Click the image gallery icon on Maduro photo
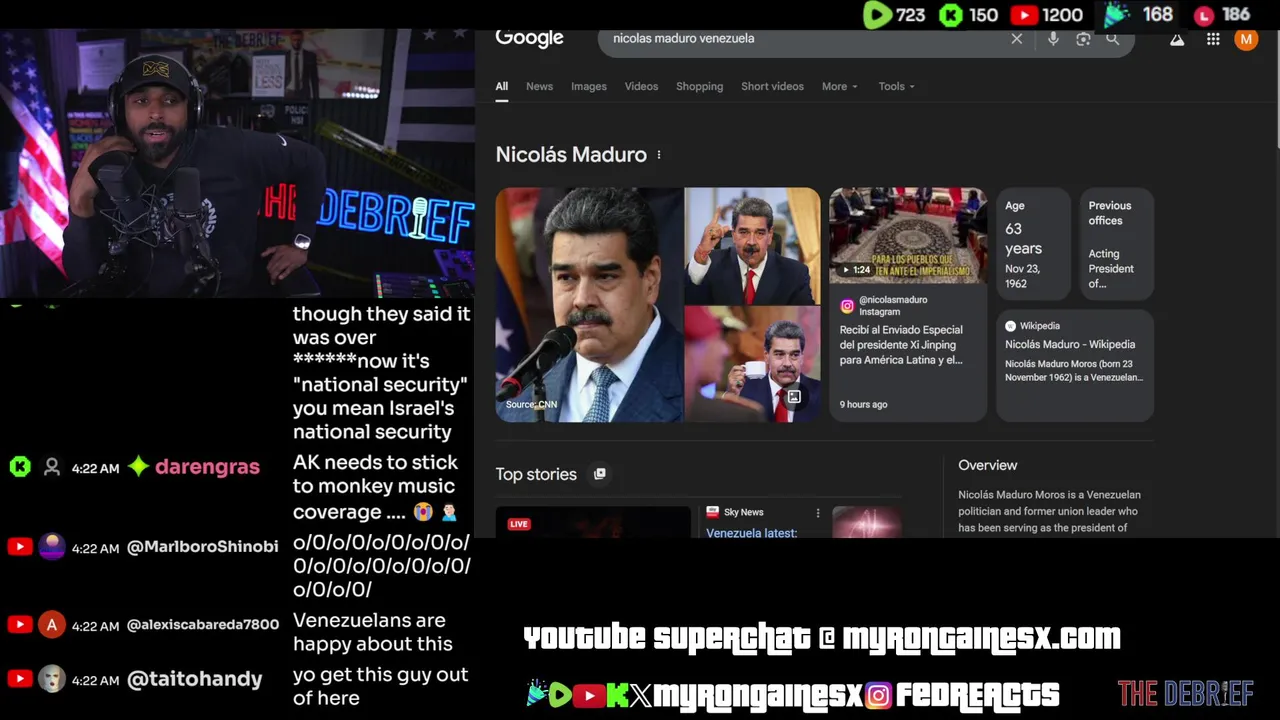Viewport: 1280px width, 720px height. pos(794,397)
